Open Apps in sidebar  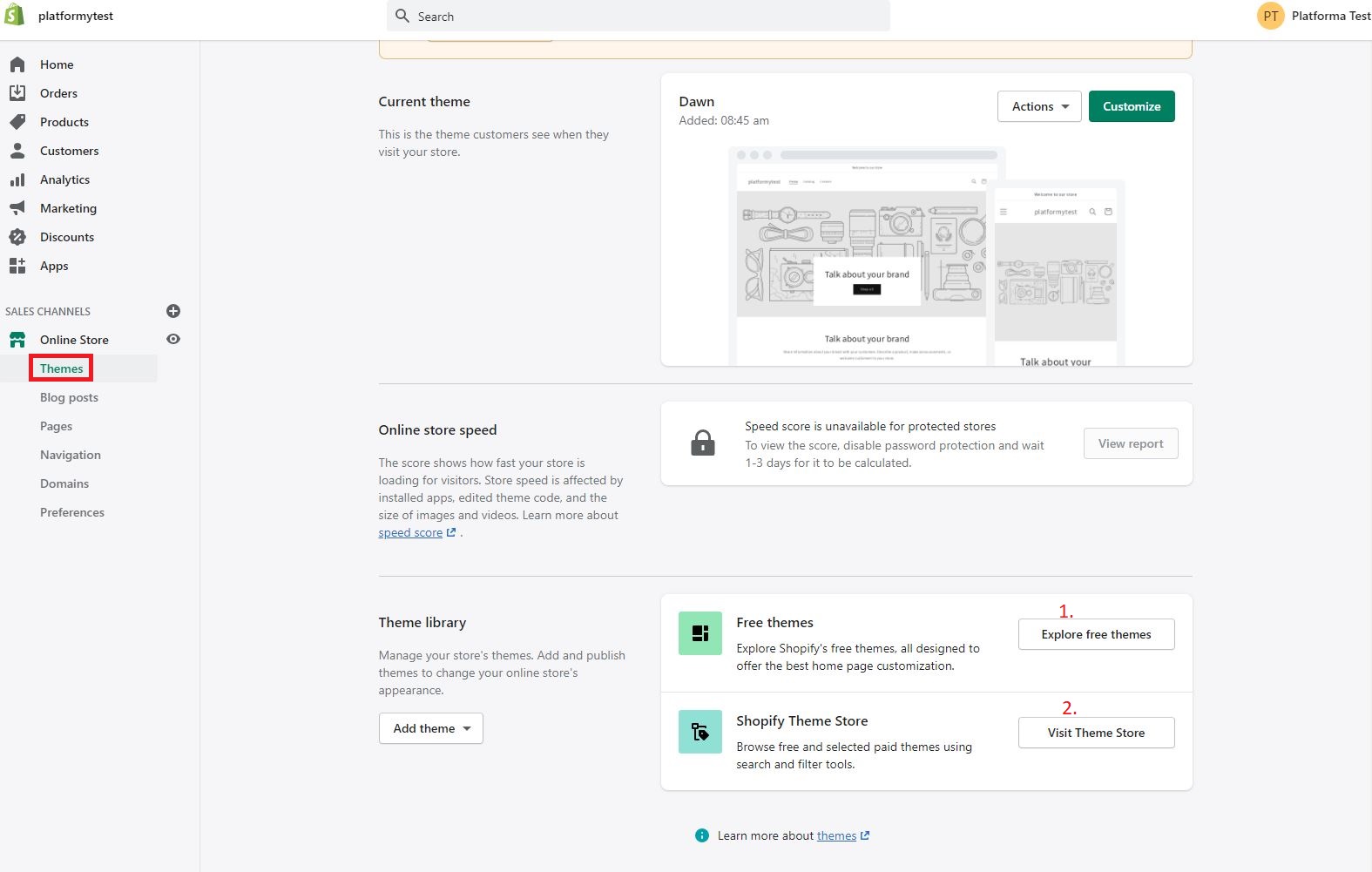pos(54,266)
